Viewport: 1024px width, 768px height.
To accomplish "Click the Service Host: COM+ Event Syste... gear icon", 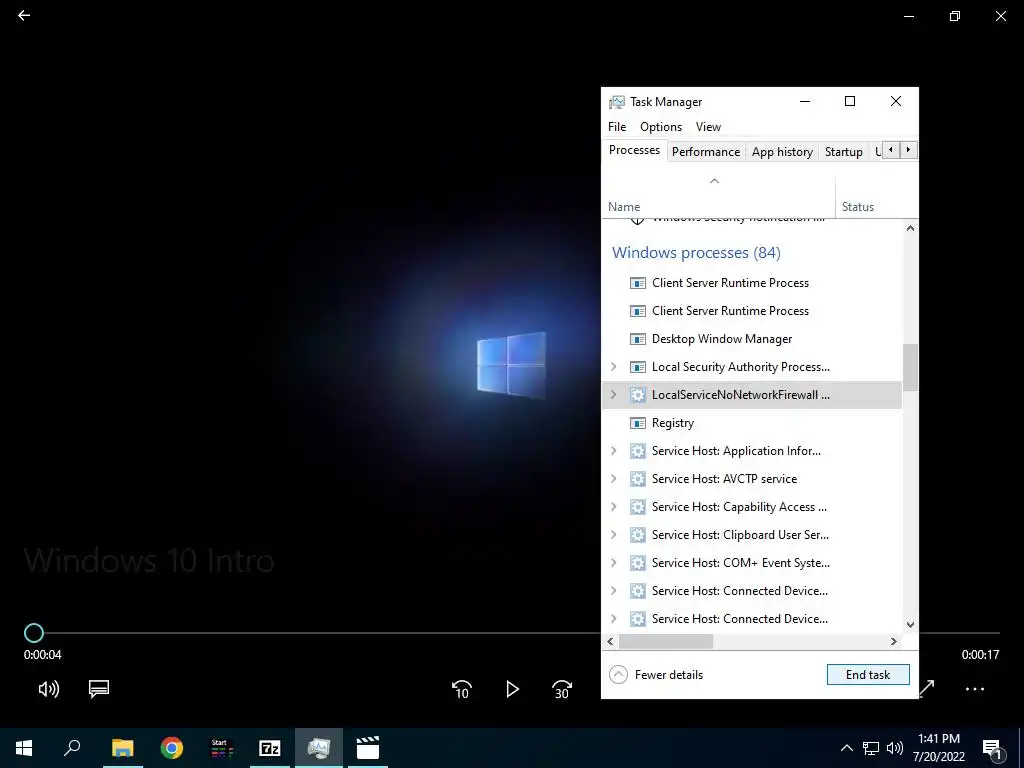I will click(637, 564).
